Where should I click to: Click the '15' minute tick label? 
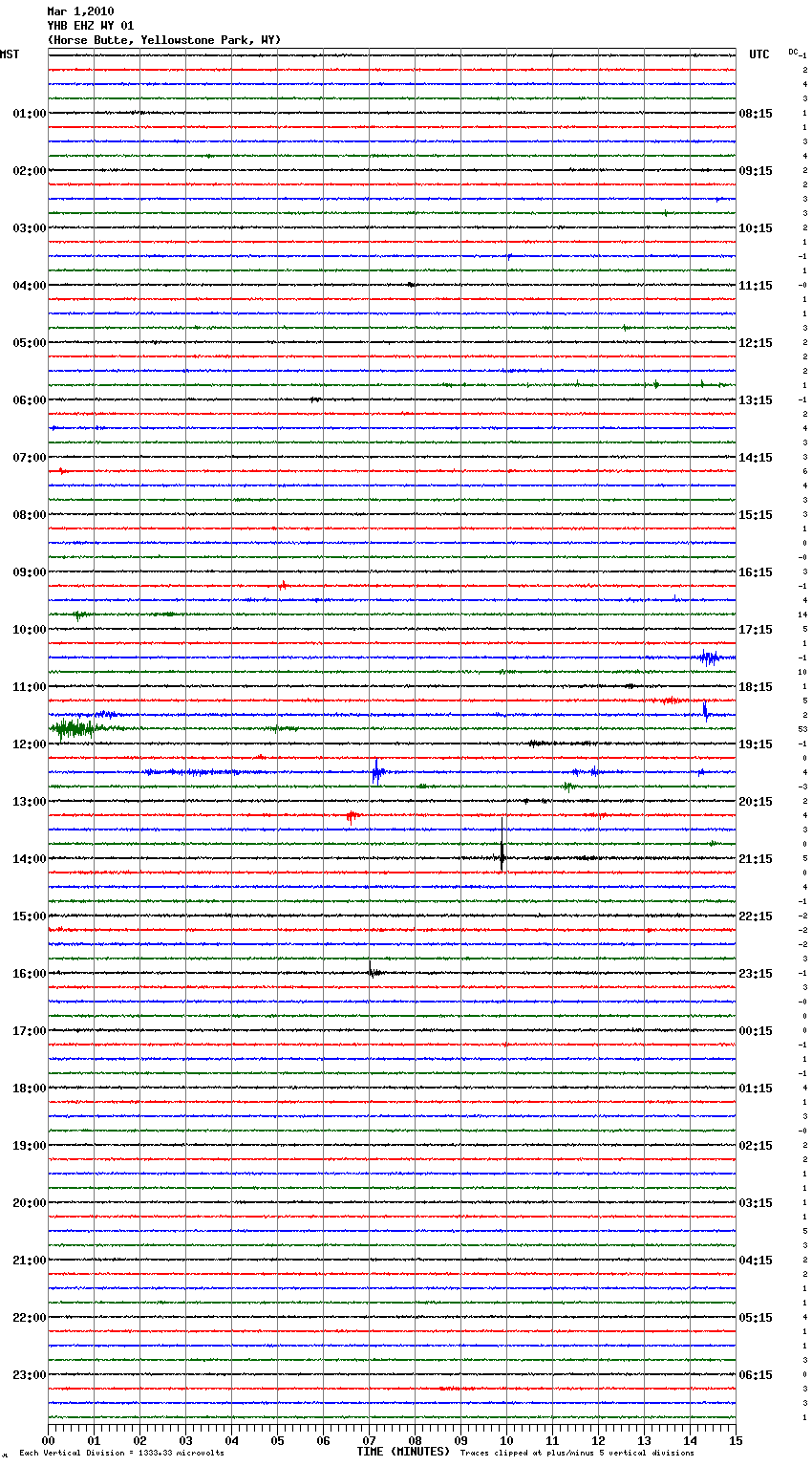tap(736, 1440)
